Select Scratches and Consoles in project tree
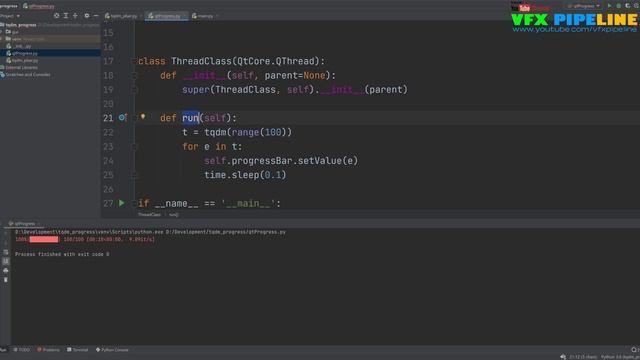Viewport: 640px width, 360px height. coord(28,75)
